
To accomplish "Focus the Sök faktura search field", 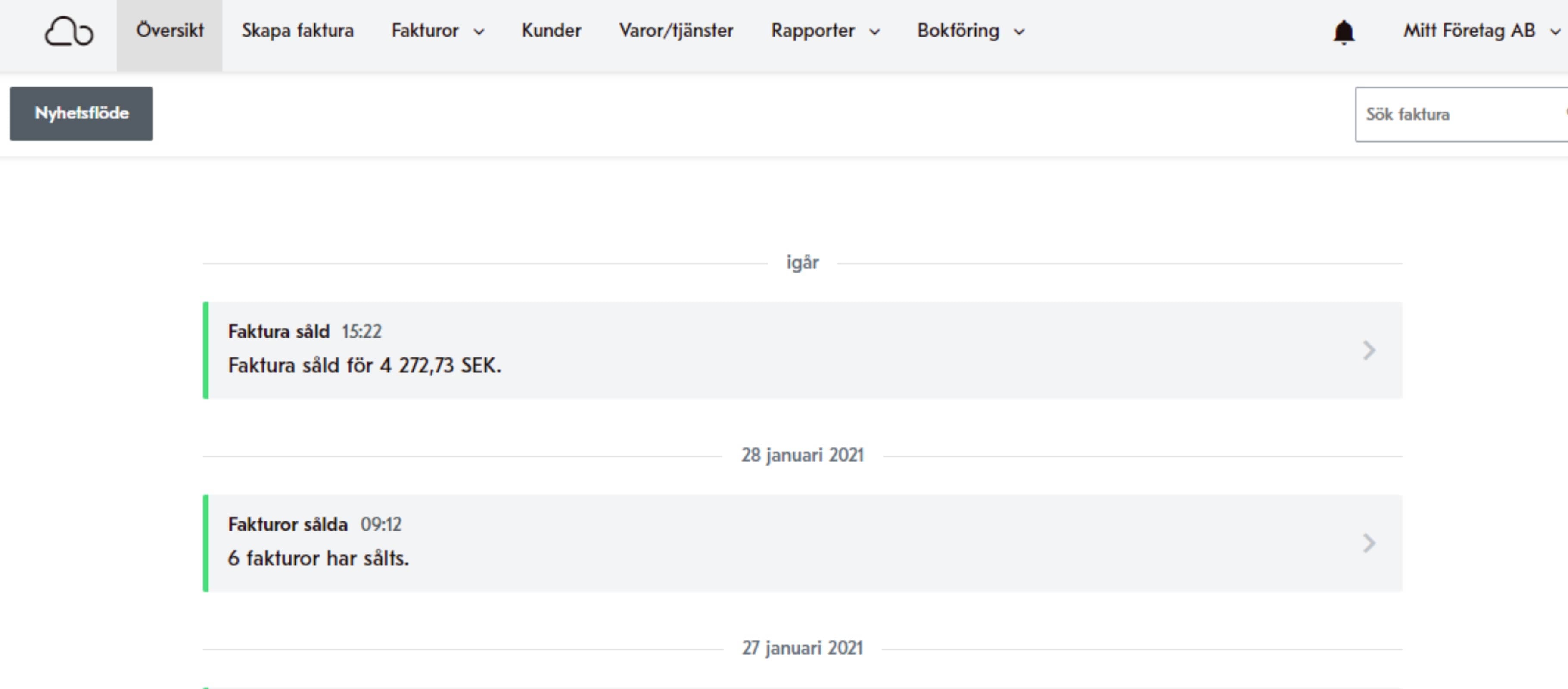I will (x=1461, y=115).
